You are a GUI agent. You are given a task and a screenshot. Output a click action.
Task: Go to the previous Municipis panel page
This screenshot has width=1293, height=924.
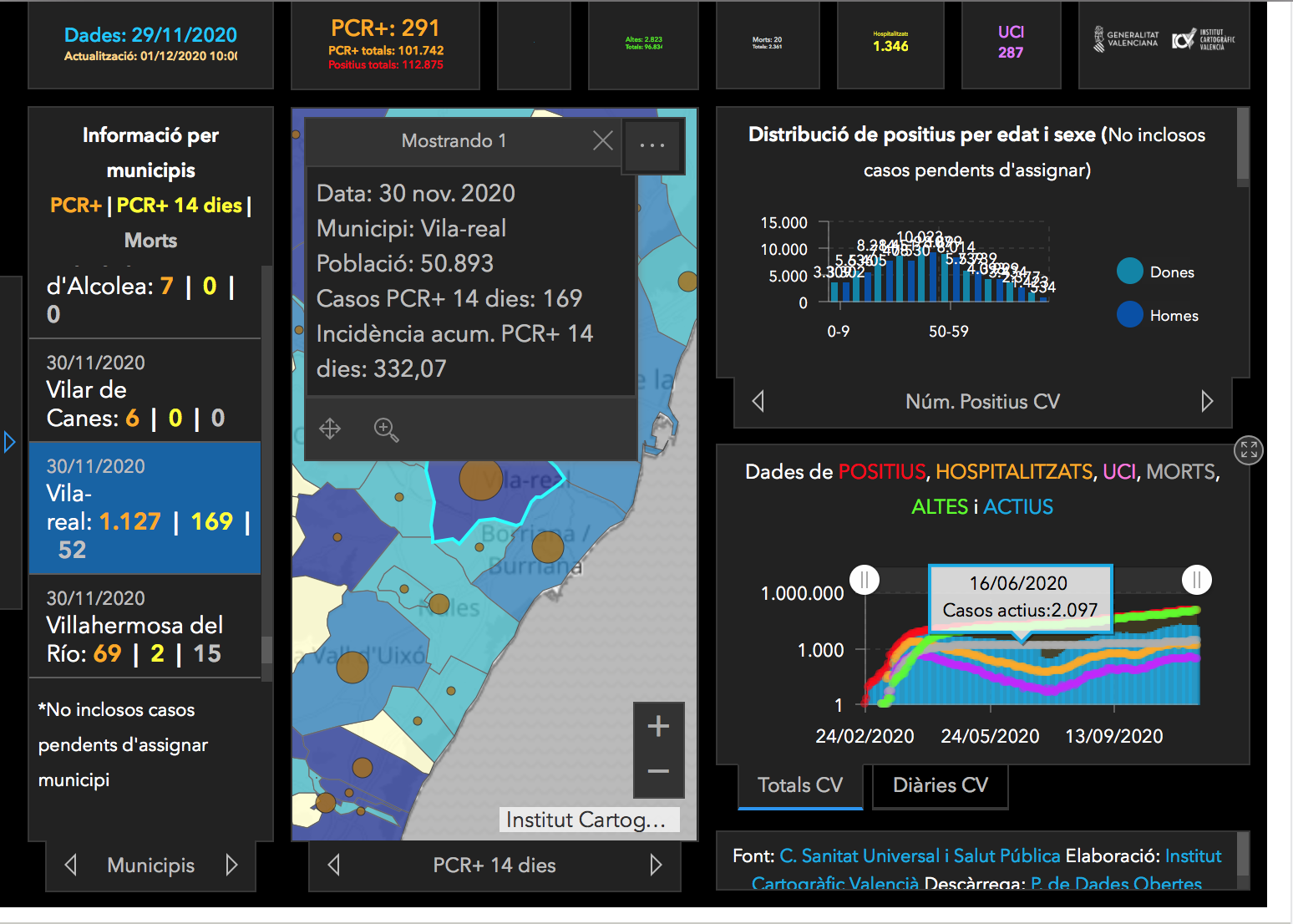(71, 866)
